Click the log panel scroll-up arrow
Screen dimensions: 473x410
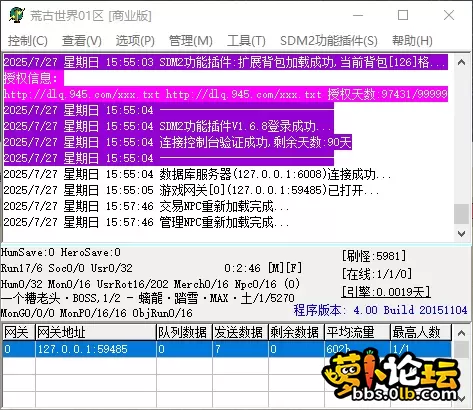(x=461, y=62)
